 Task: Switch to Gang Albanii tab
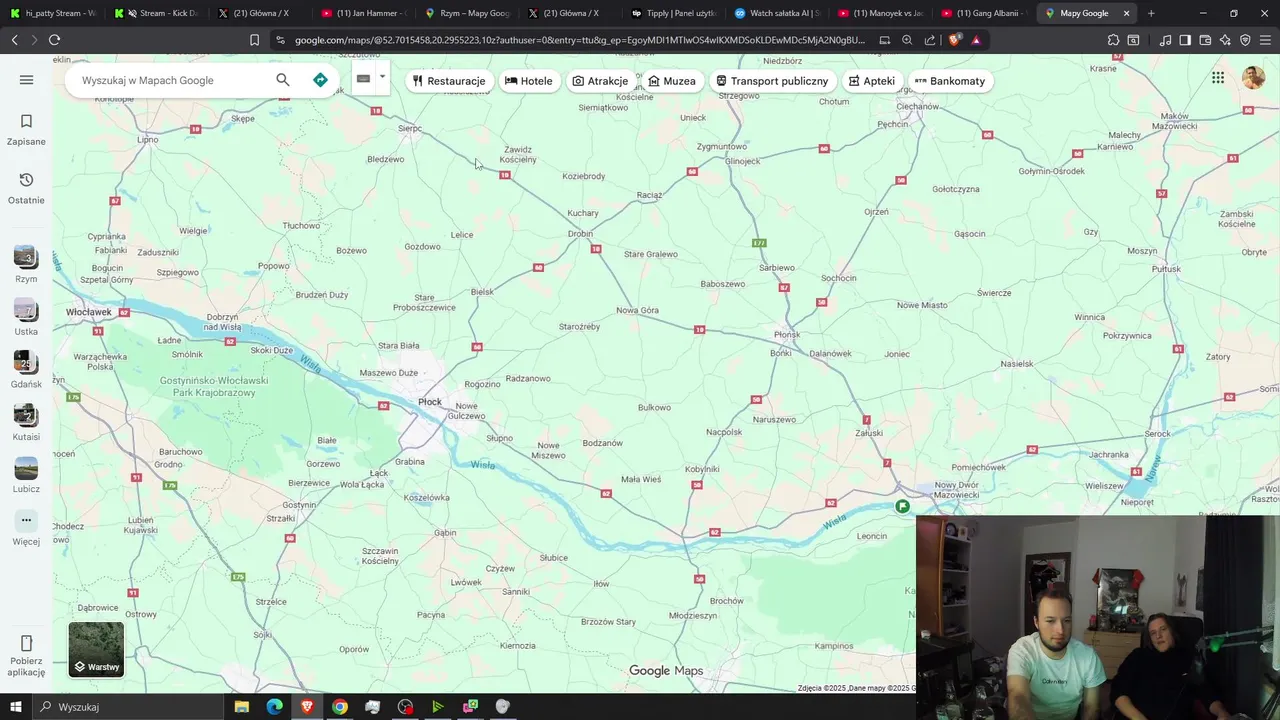pyautogui.click(x=985, y=13)
